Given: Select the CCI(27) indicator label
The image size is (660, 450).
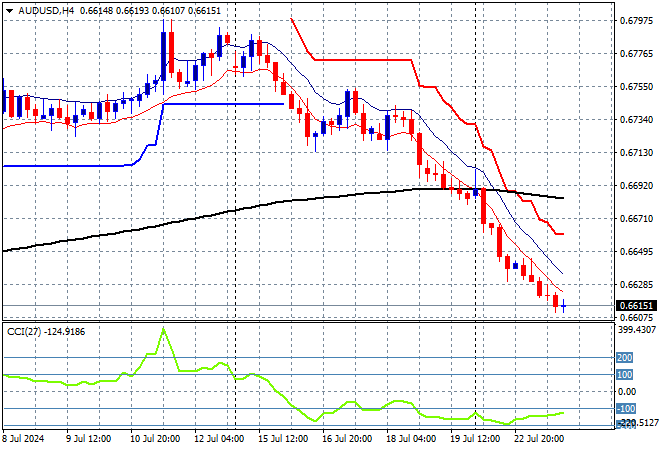Looking at the screenshot, I should [24, 332].
